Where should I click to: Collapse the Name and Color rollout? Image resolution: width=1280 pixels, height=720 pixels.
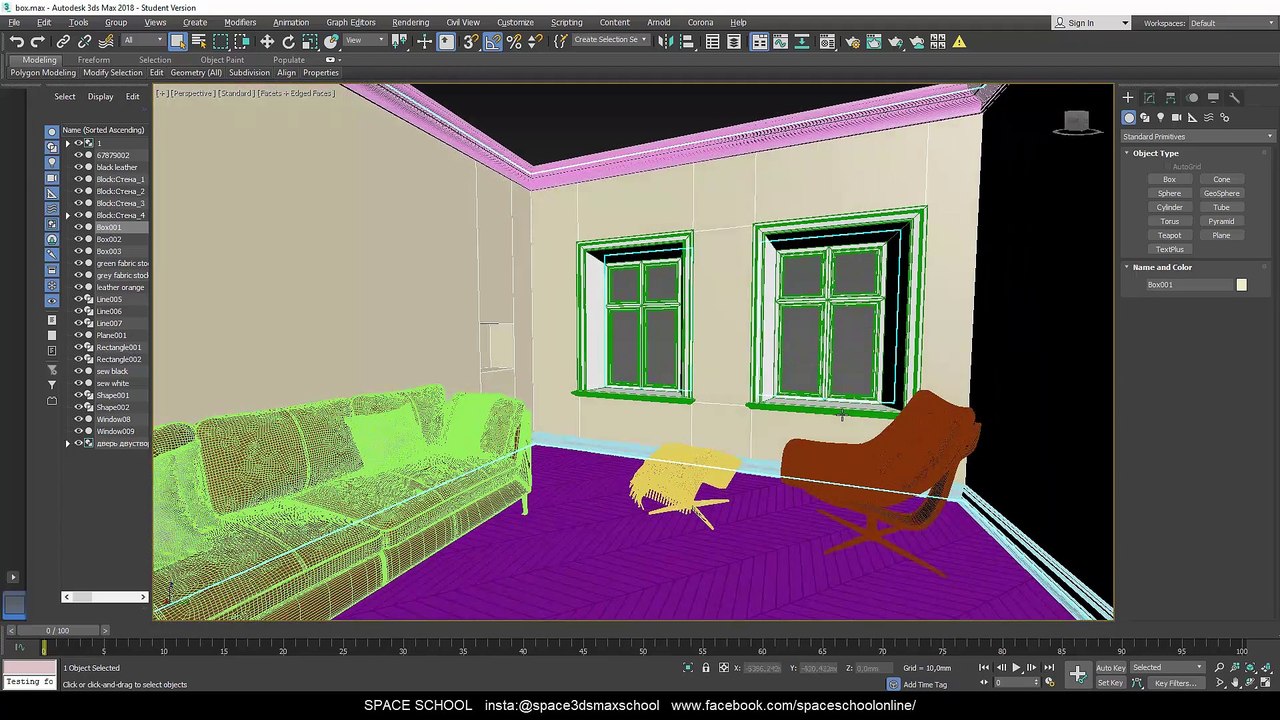[x=1162, y=267]
